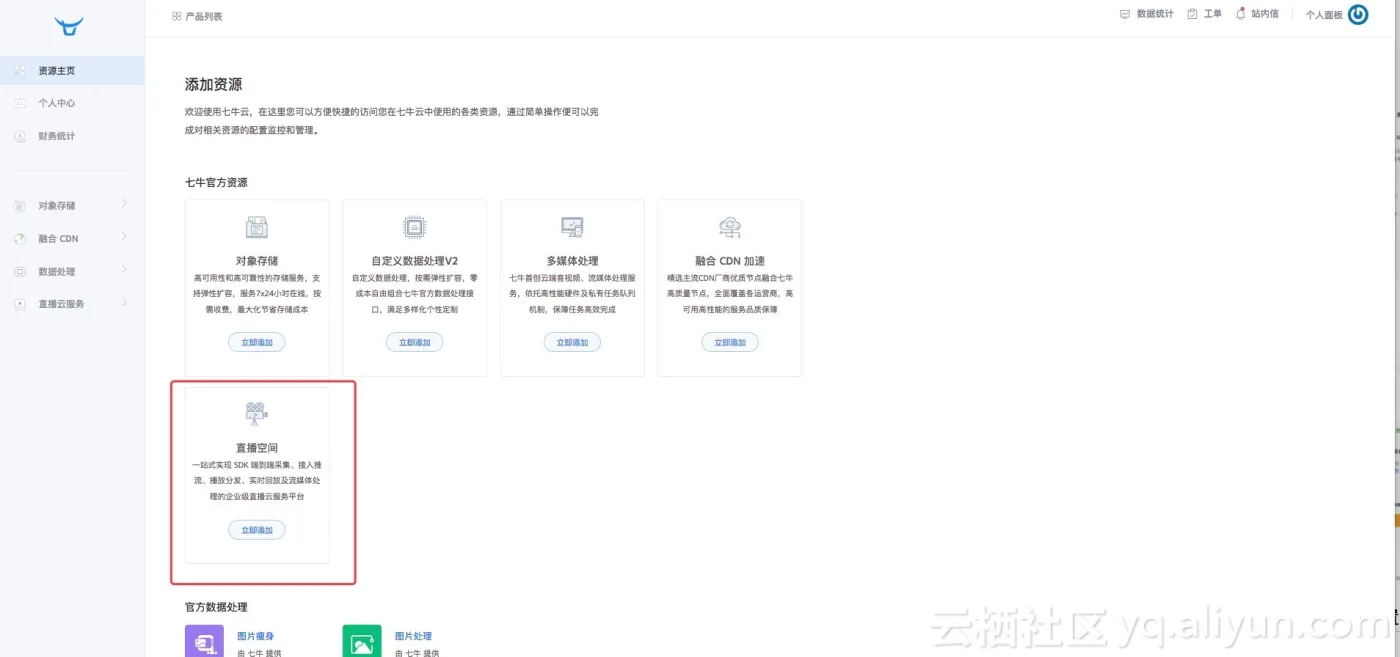This screenshot has height=657, width=1400.
Task: Click the 融合 CDN 加速 card title
Action: (729, 261)
